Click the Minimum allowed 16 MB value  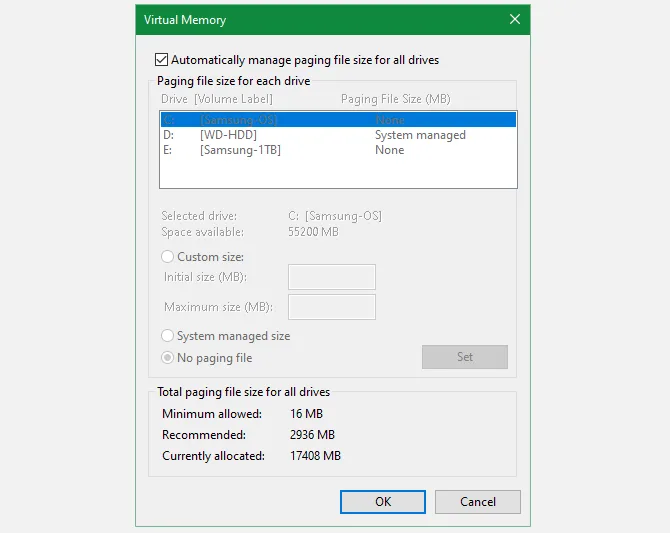[x=306, y=414]
